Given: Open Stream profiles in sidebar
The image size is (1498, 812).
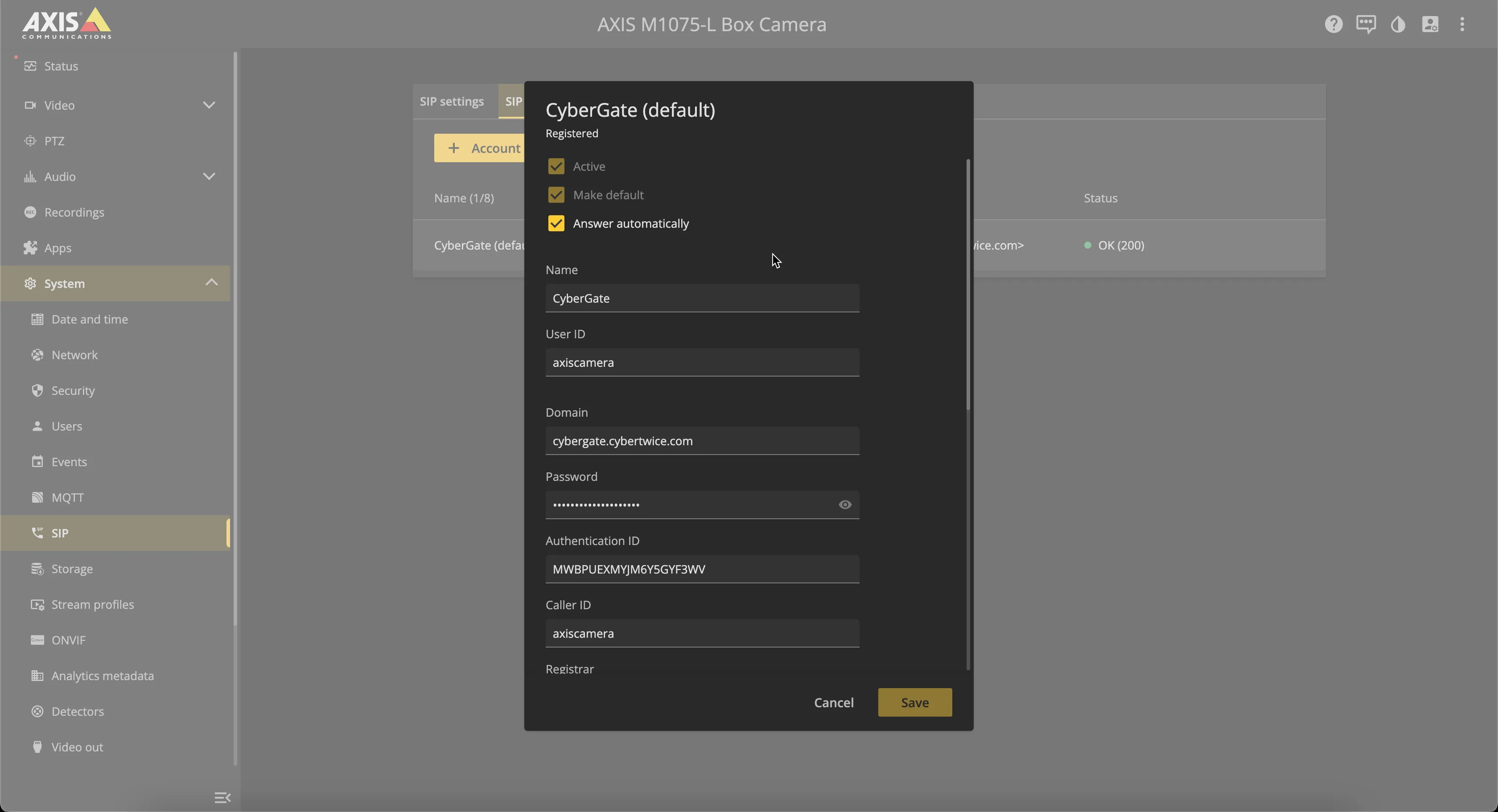Looking at the screenshot, I should (115, 604).
